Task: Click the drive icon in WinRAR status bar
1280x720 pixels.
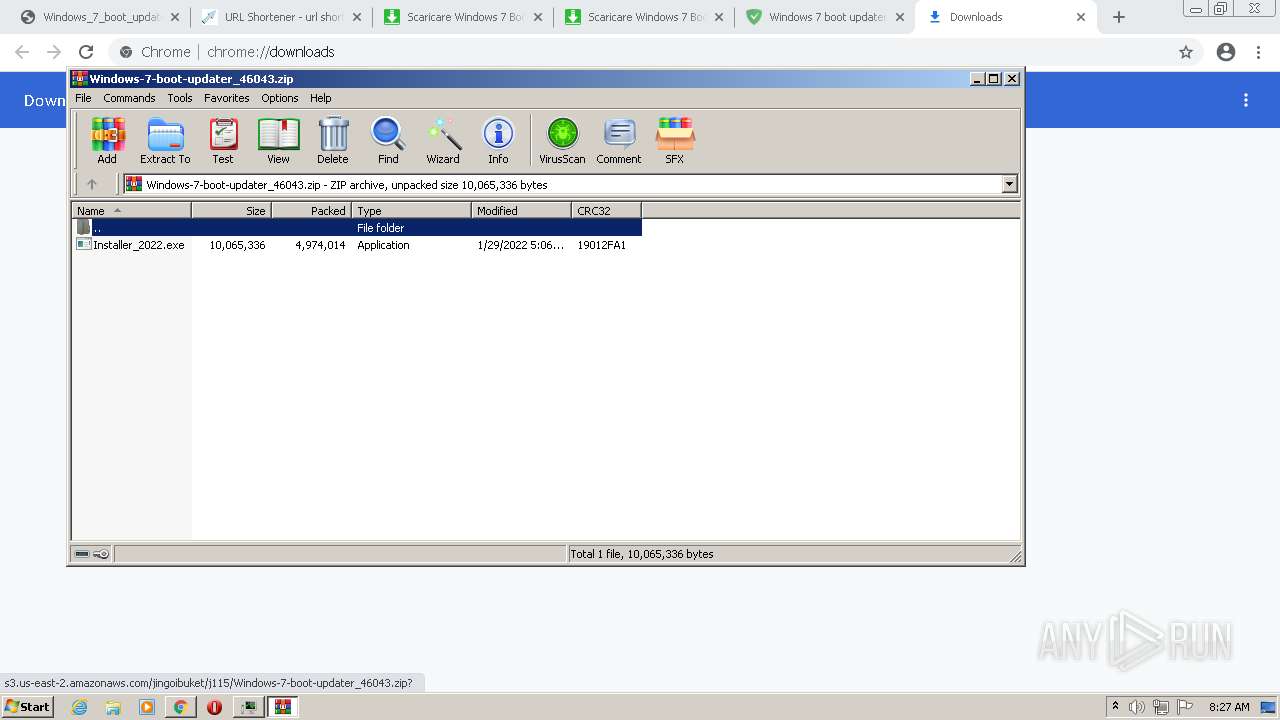Action: coord(83,554)
